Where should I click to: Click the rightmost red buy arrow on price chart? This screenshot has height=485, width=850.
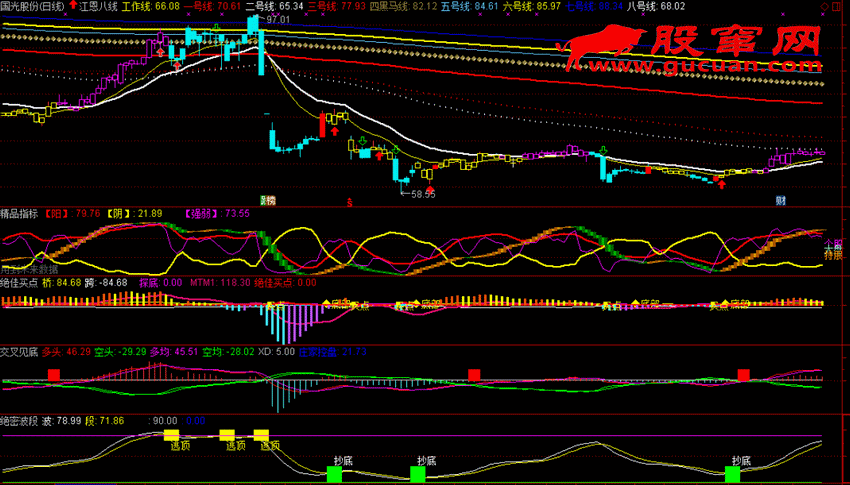click(x=722, y=185)
